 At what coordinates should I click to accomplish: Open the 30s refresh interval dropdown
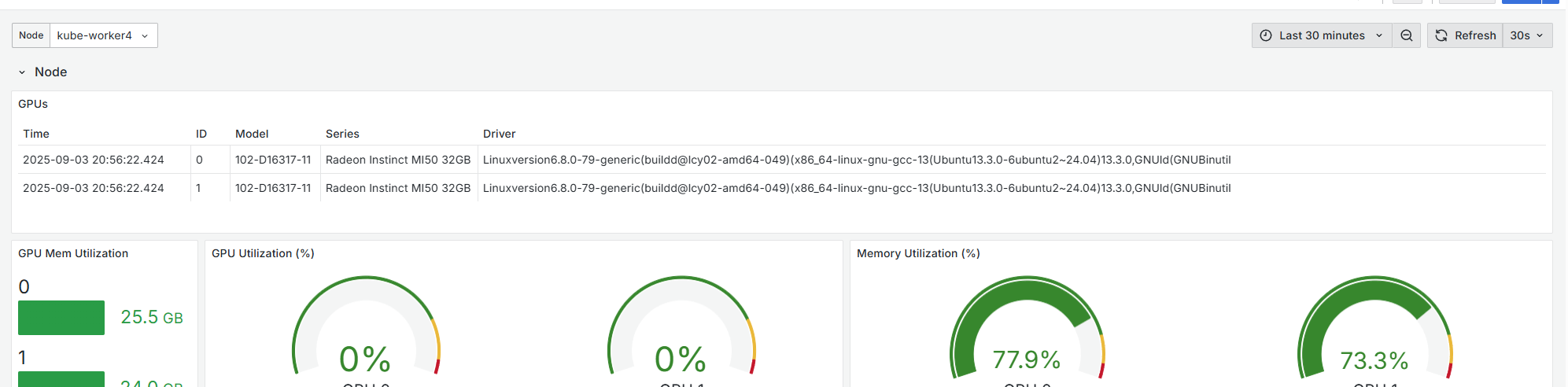[x=1527, y=35]
